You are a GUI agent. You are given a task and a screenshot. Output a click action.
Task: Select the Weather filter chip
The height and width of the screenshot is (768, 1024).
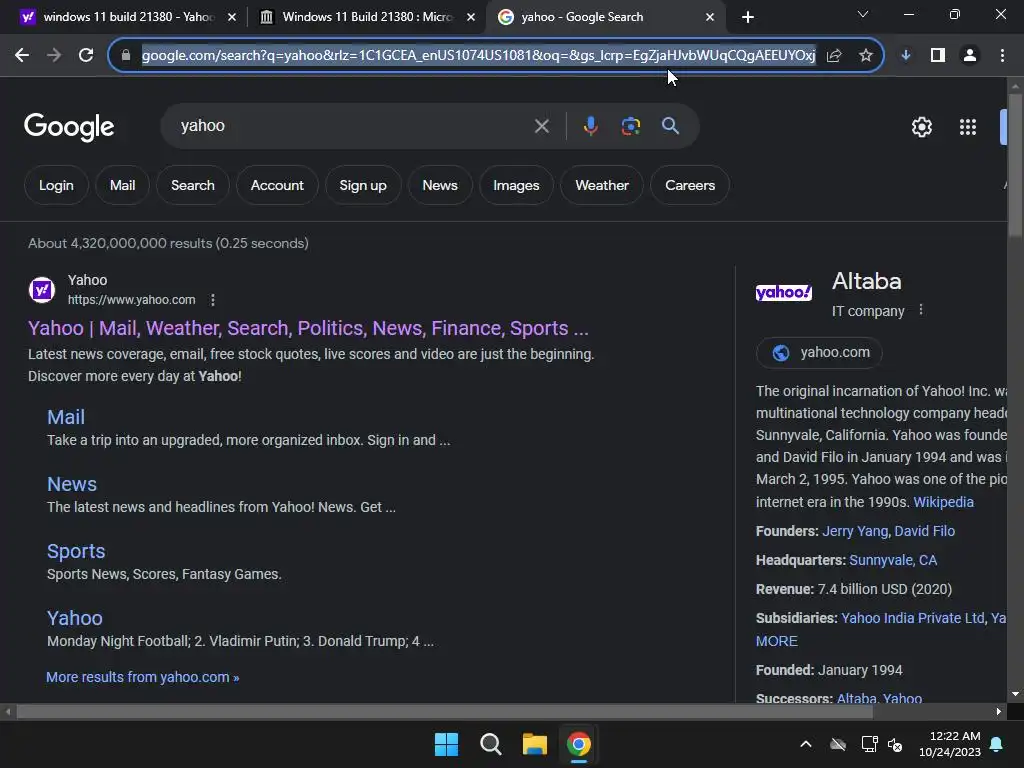tap(601, 185)
